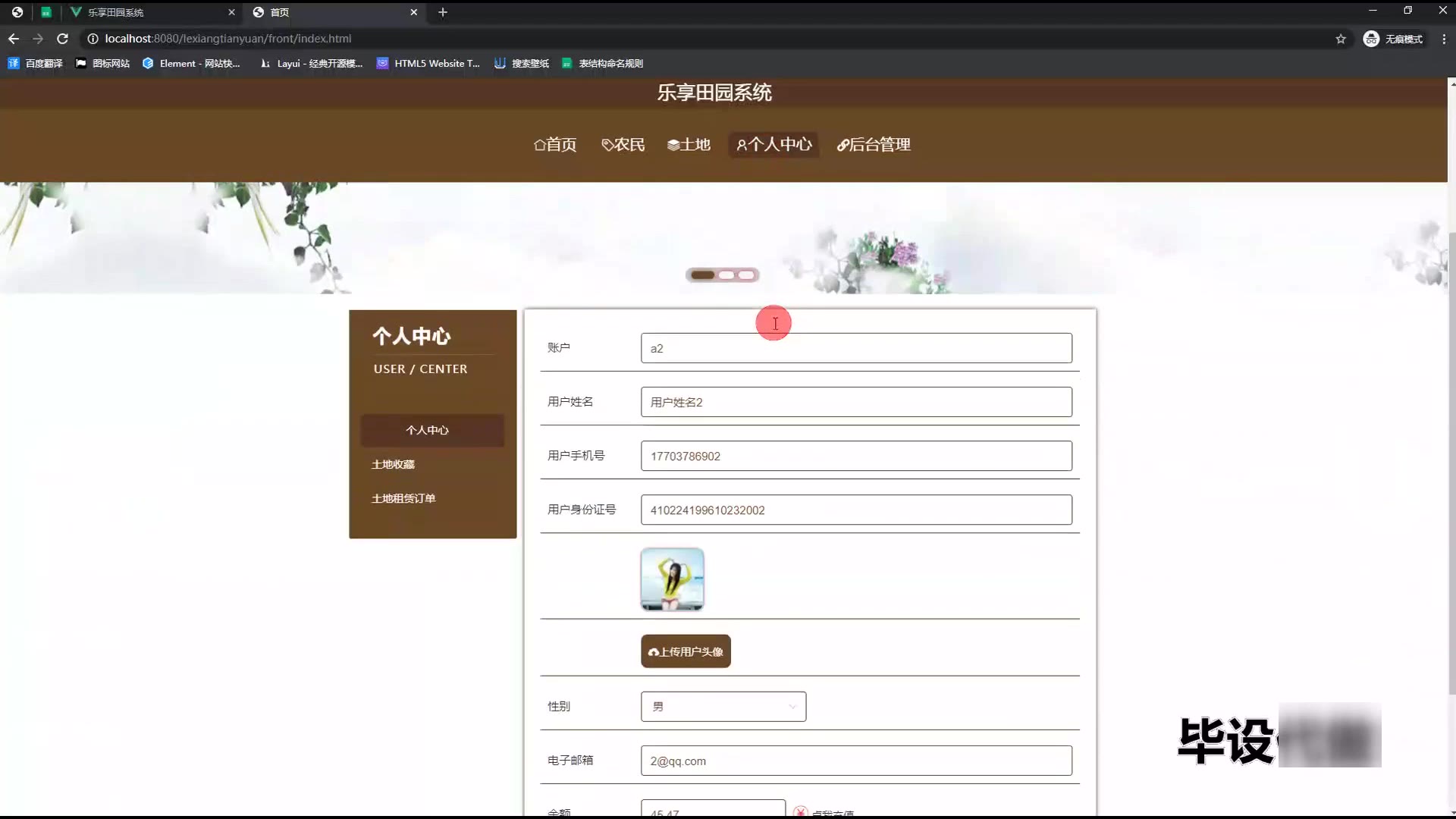Open 百度翻译 bookmark
This screenshot has height=819, width=1456.
(x=35, y=64)
